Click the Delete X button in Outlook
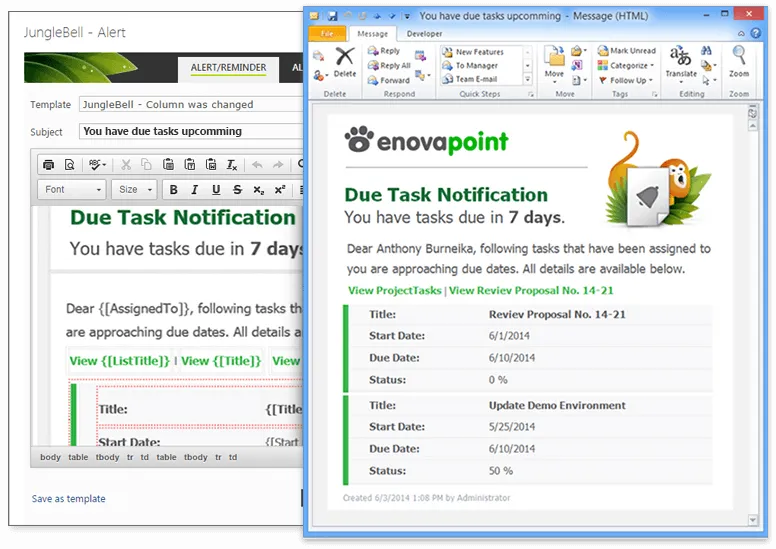The height and width of the screenshot is (549, 776). (x=344, y=63)
